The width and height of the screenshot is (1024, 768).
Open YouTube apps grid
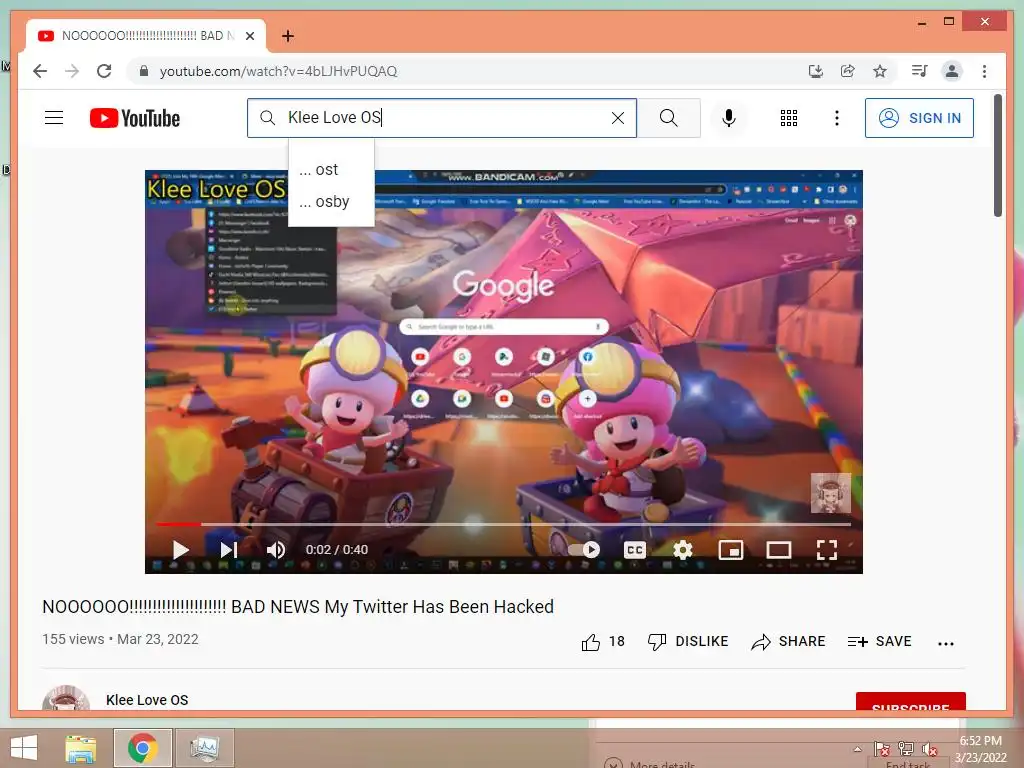789,118
